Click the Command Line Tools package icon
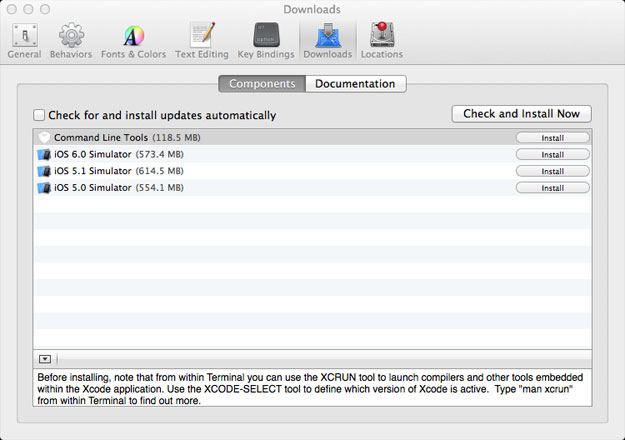Viewport: 625px width, 440px height. click(x=44, y=138)
